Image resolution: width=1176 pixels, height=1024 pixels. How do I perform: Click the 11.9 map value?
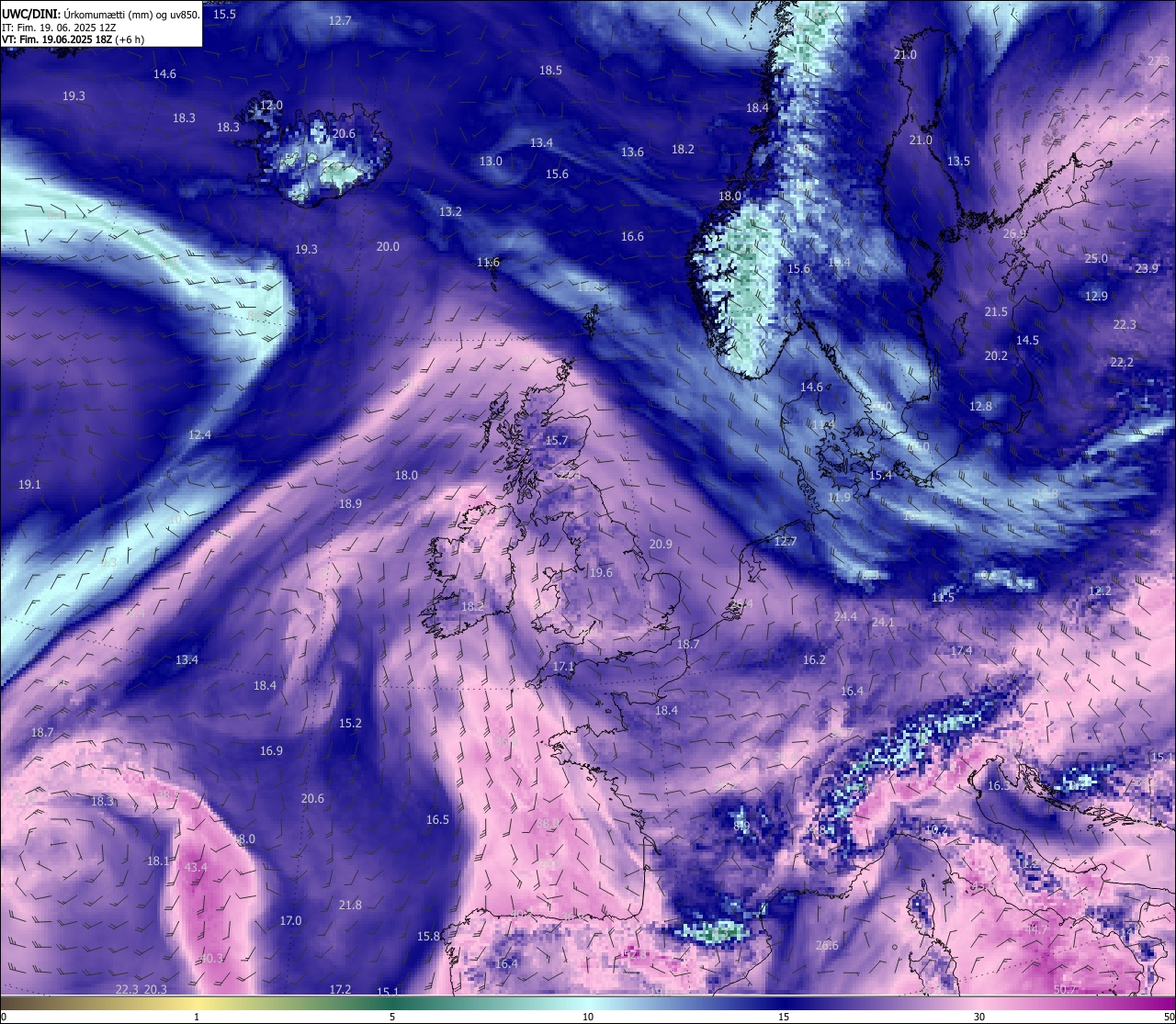pos(839,497)
